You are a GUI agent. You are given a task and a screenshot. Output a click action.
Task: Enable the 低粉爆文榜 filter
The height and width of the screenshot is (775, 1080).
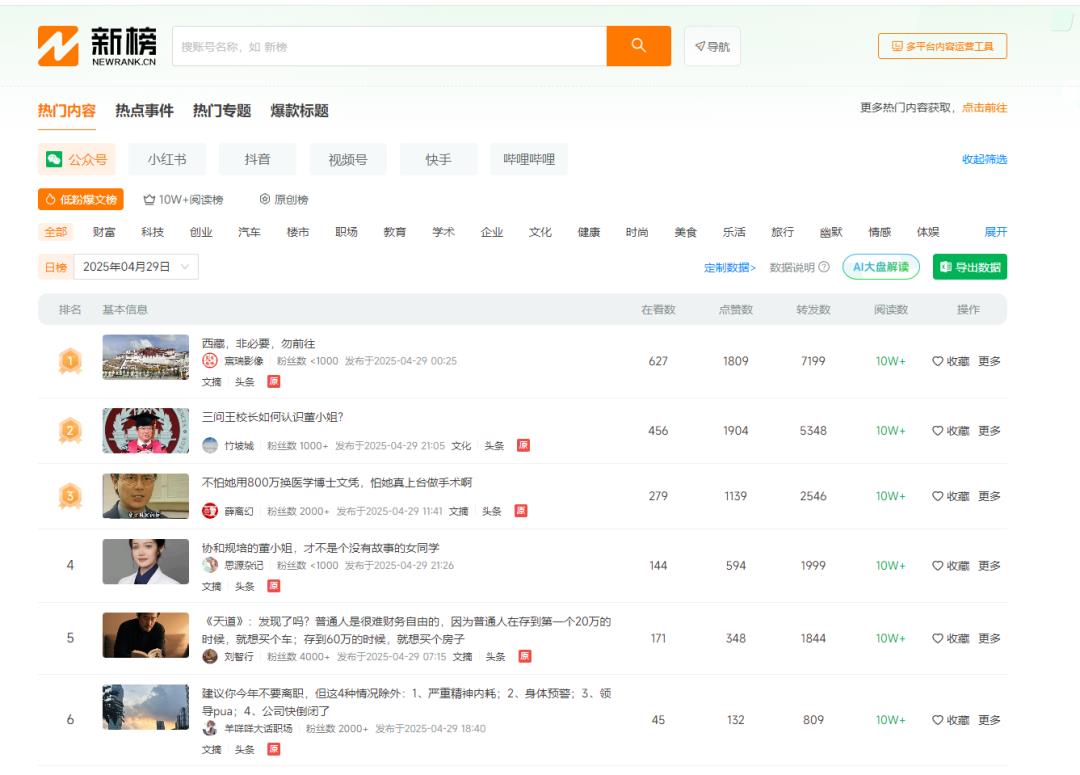tap(80, 200)
